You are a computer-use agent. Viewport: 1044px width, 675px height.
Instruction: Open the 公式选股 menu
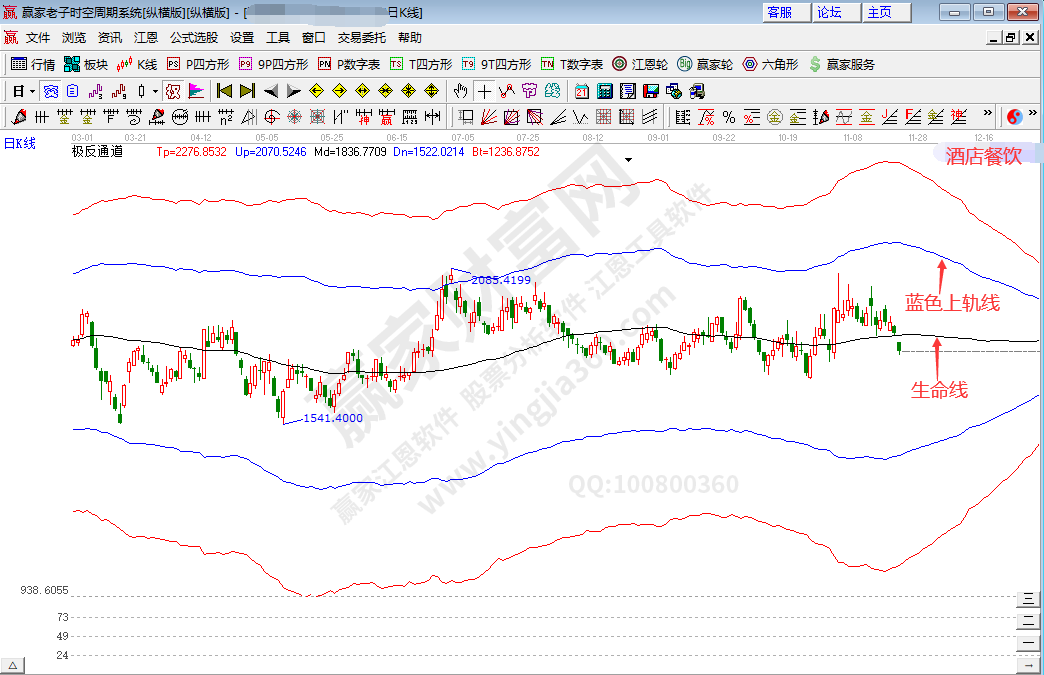(x=193, y=37)
